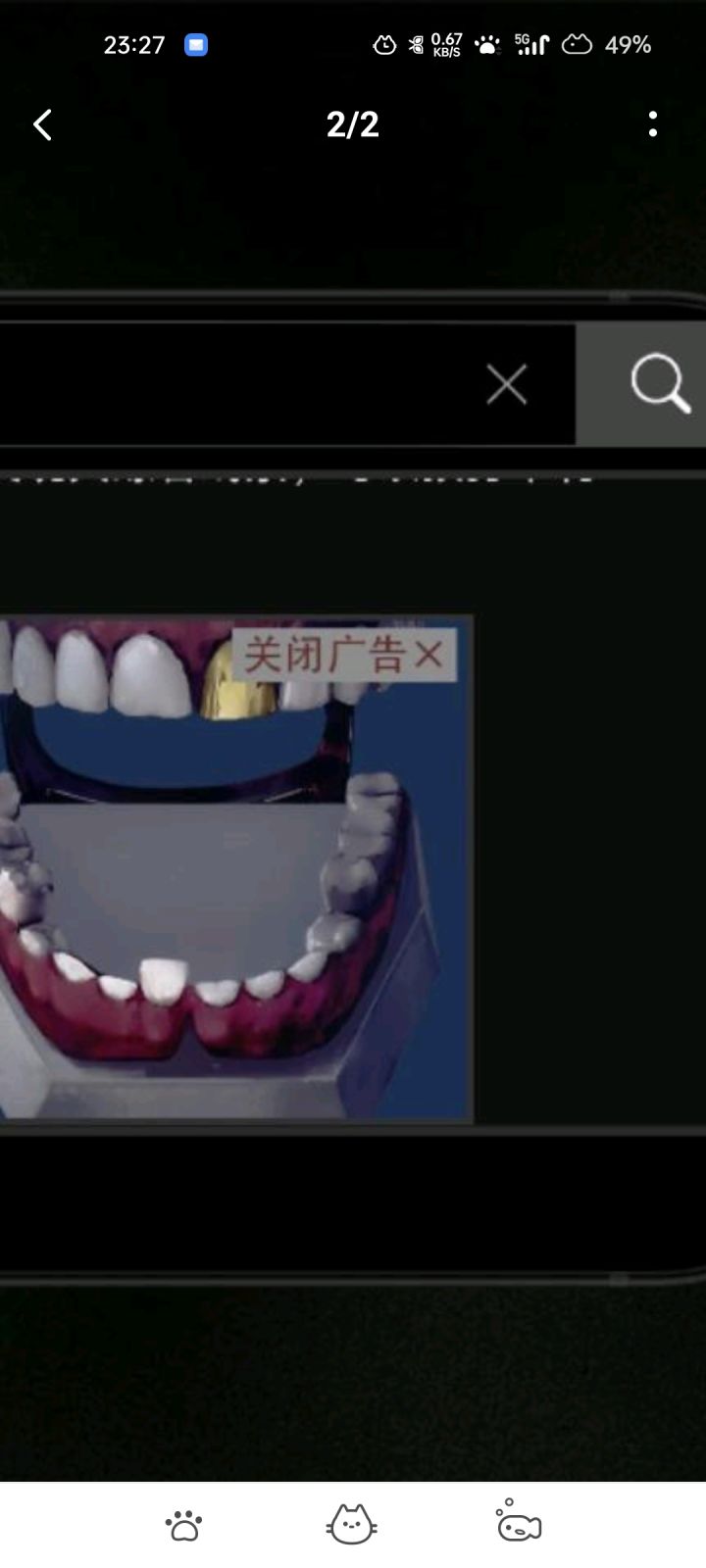Tap the 23:27 clock in status bar
Image resolution: width=706 pixels, height=1568 pixels.
click(x=134, y=45)
